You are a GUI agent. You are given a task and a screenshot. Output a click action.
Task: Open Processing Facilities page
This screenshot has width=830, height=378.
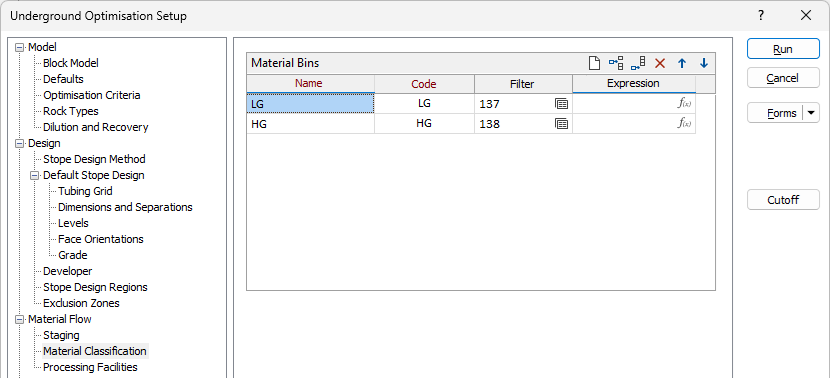coord(90,367)
